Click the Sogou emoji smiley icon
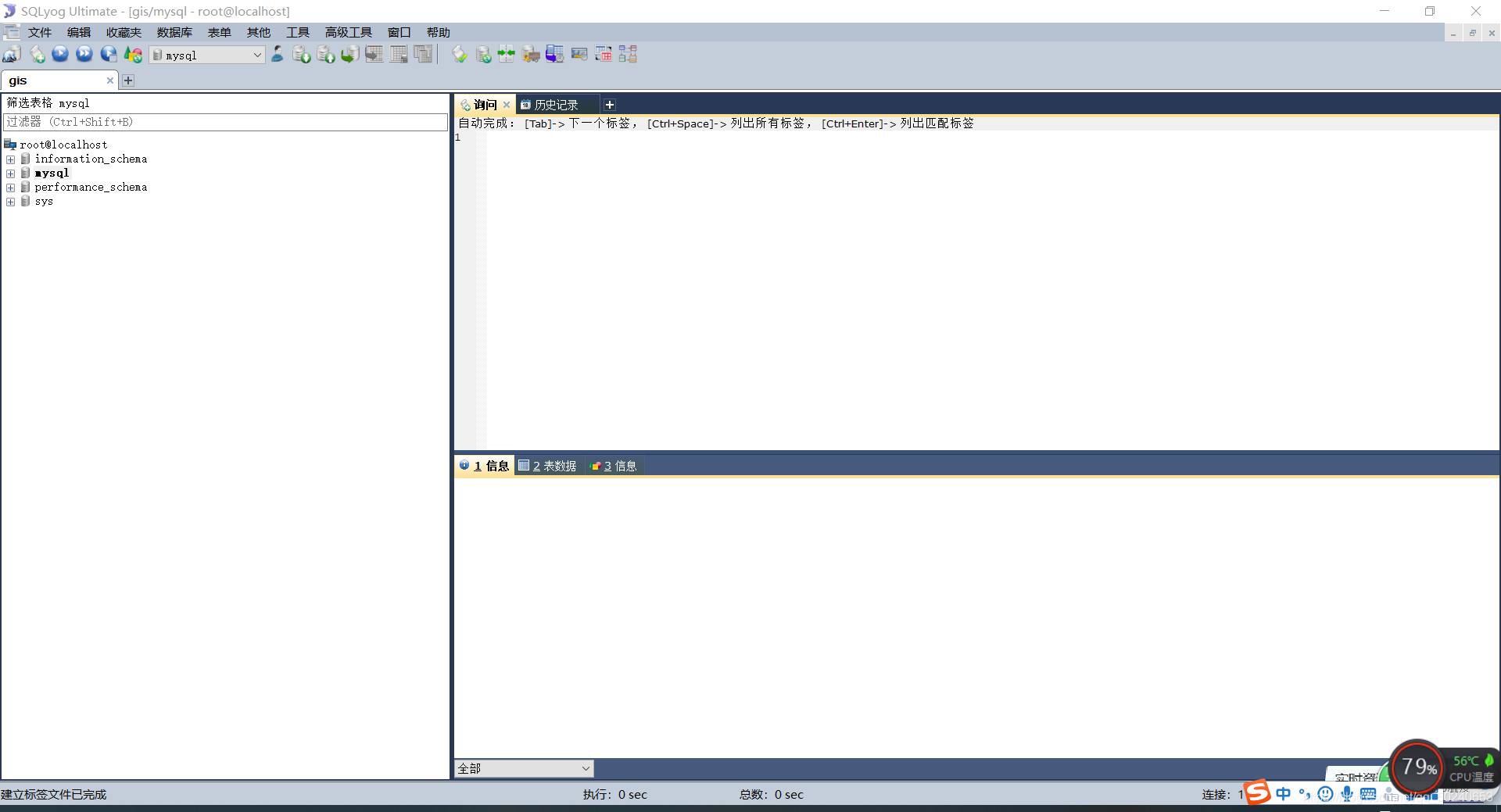This screenshot has width=1501, height=812. point(1325,794)
